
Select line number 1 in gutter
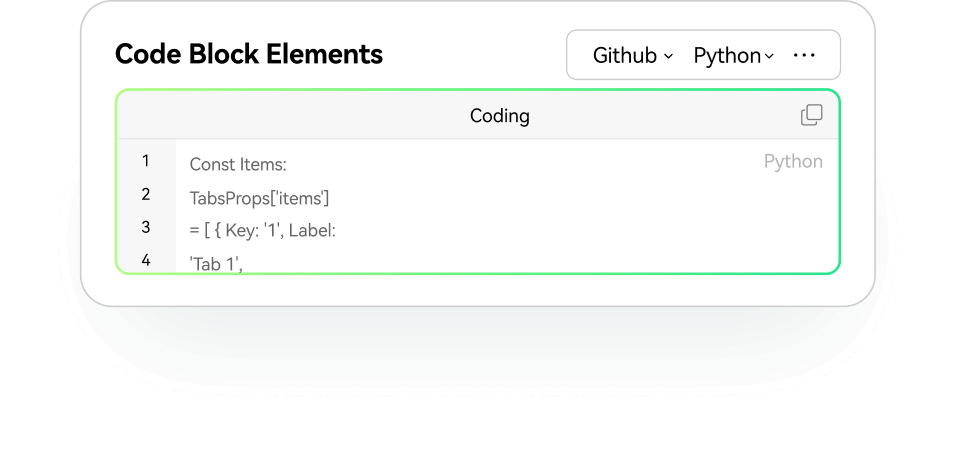(146, 161)
